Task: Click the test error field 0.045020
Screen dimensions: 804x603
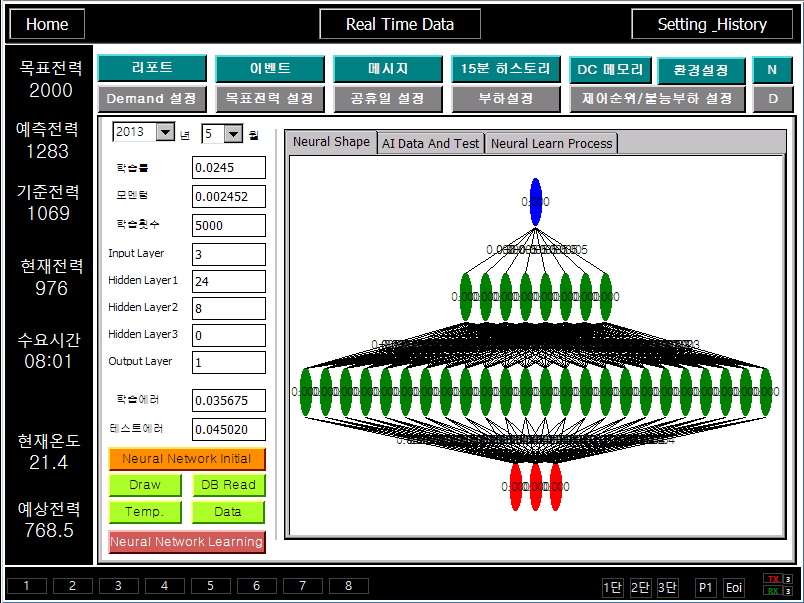Action: (x=229, y=430)
